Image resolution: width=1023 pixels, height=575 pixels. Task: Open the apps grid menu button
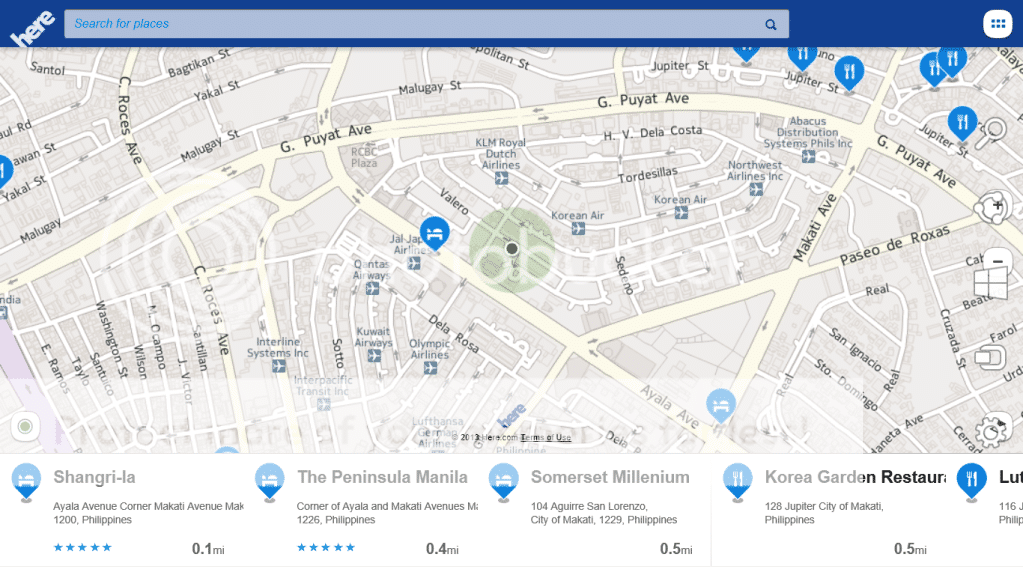coord(997,24)
